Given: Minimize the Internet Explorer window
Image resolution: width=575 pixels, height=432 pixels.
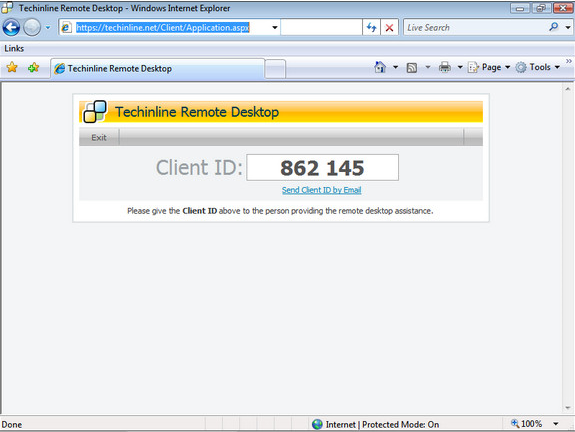Looking at the screenshot, I should pyautogui.click(x=520, y=8).
